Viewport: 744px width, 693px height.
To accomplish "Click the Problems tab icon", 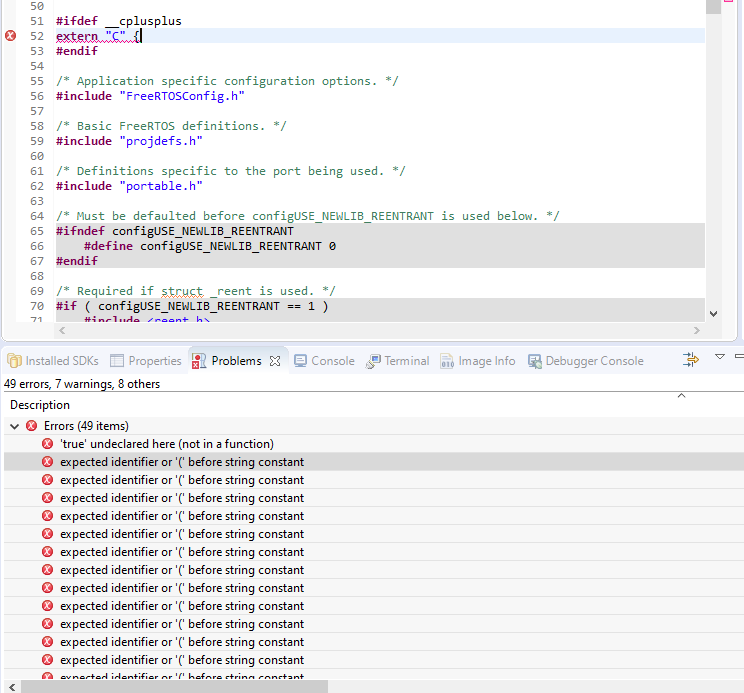I will click(x=199, y=361).
